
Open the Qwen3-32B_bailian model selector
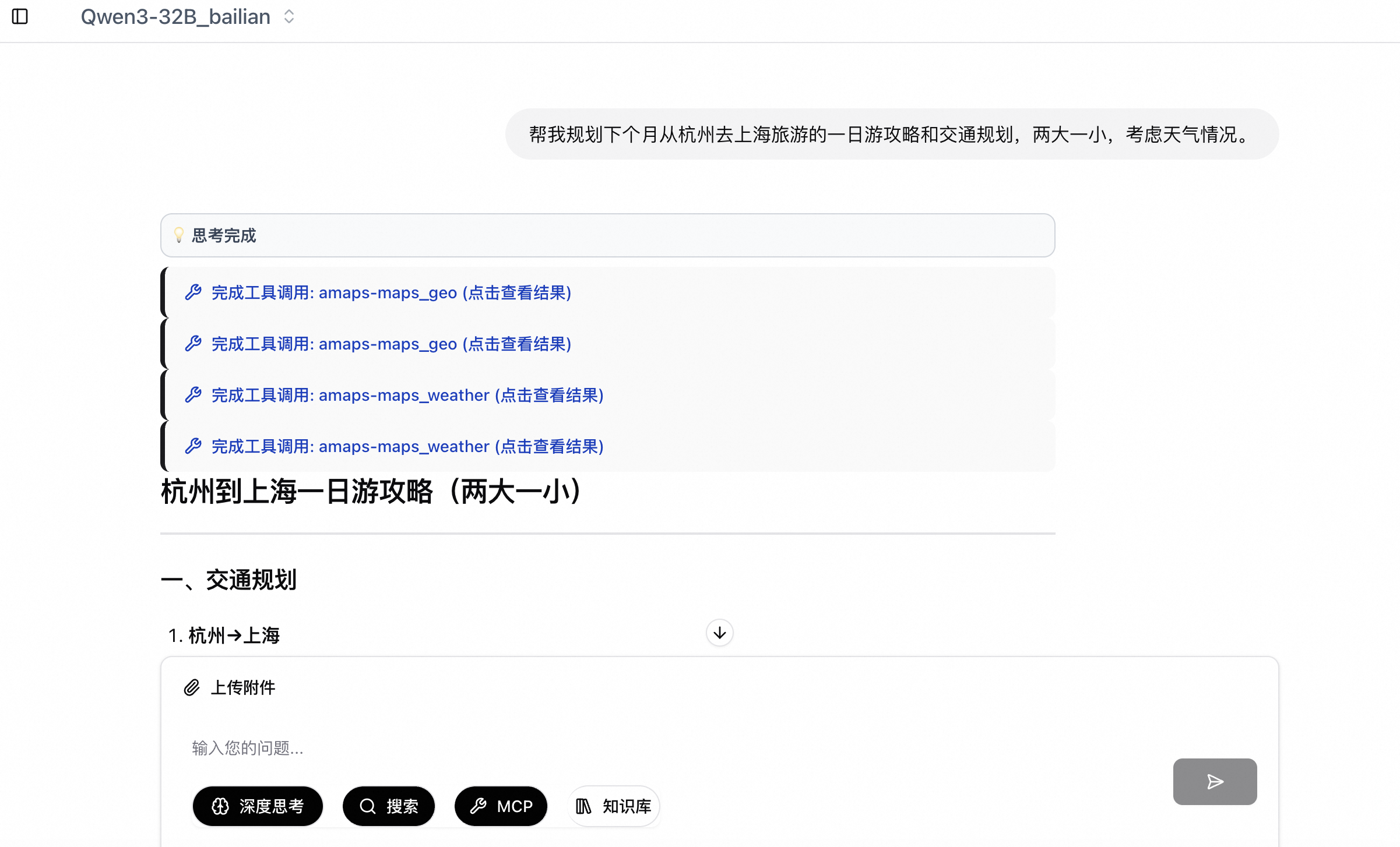click(188, 17)
